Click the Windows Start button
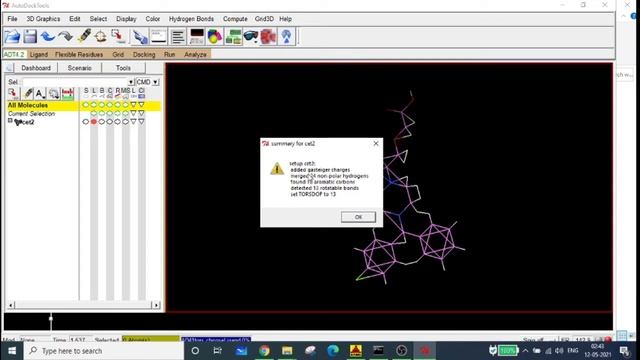The width and height of the screenshot is (640, 360). pos(12,351)
